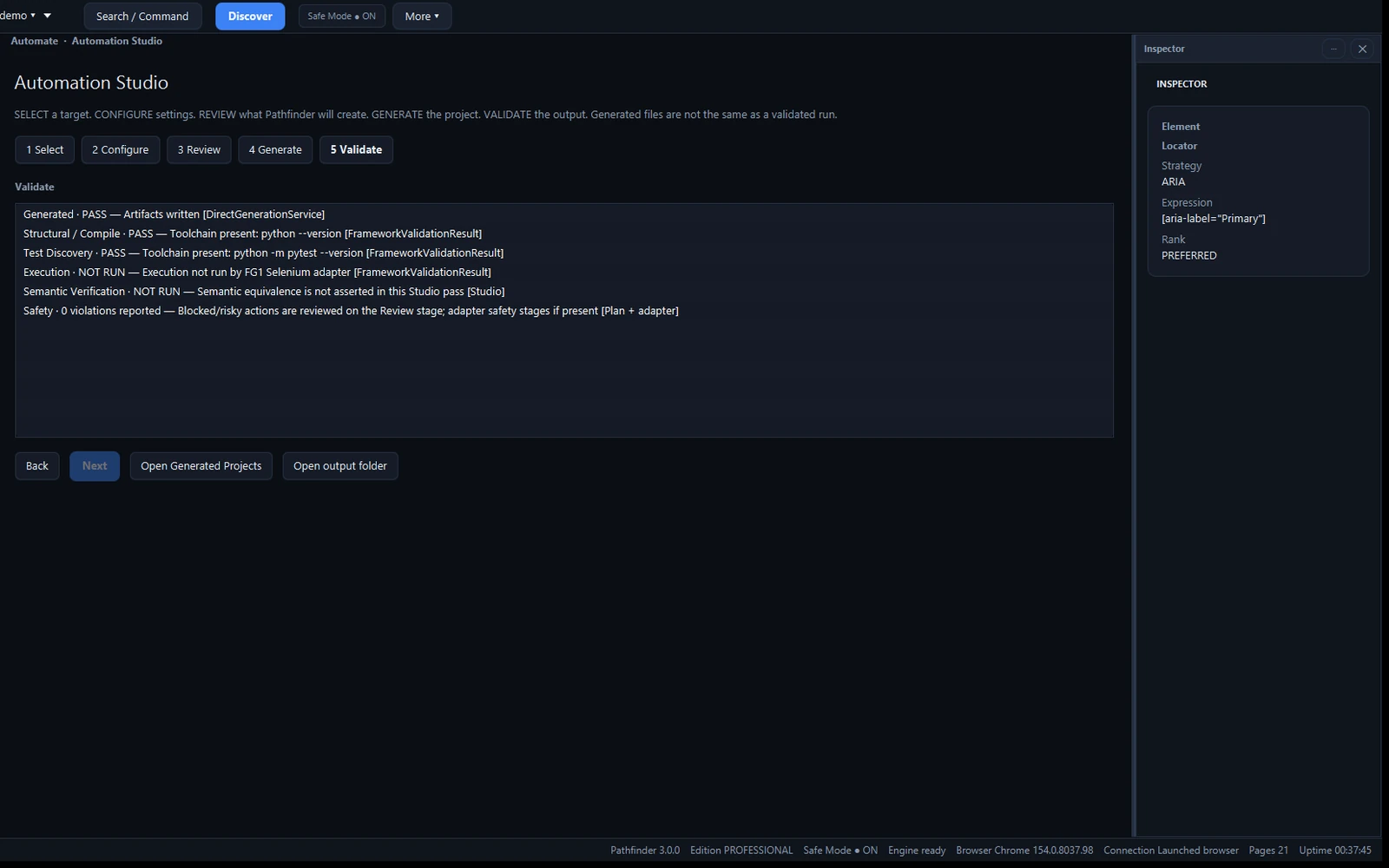Click 'Browser Chrome 154.0.8037.98' status entry

tap(1024, 851)
